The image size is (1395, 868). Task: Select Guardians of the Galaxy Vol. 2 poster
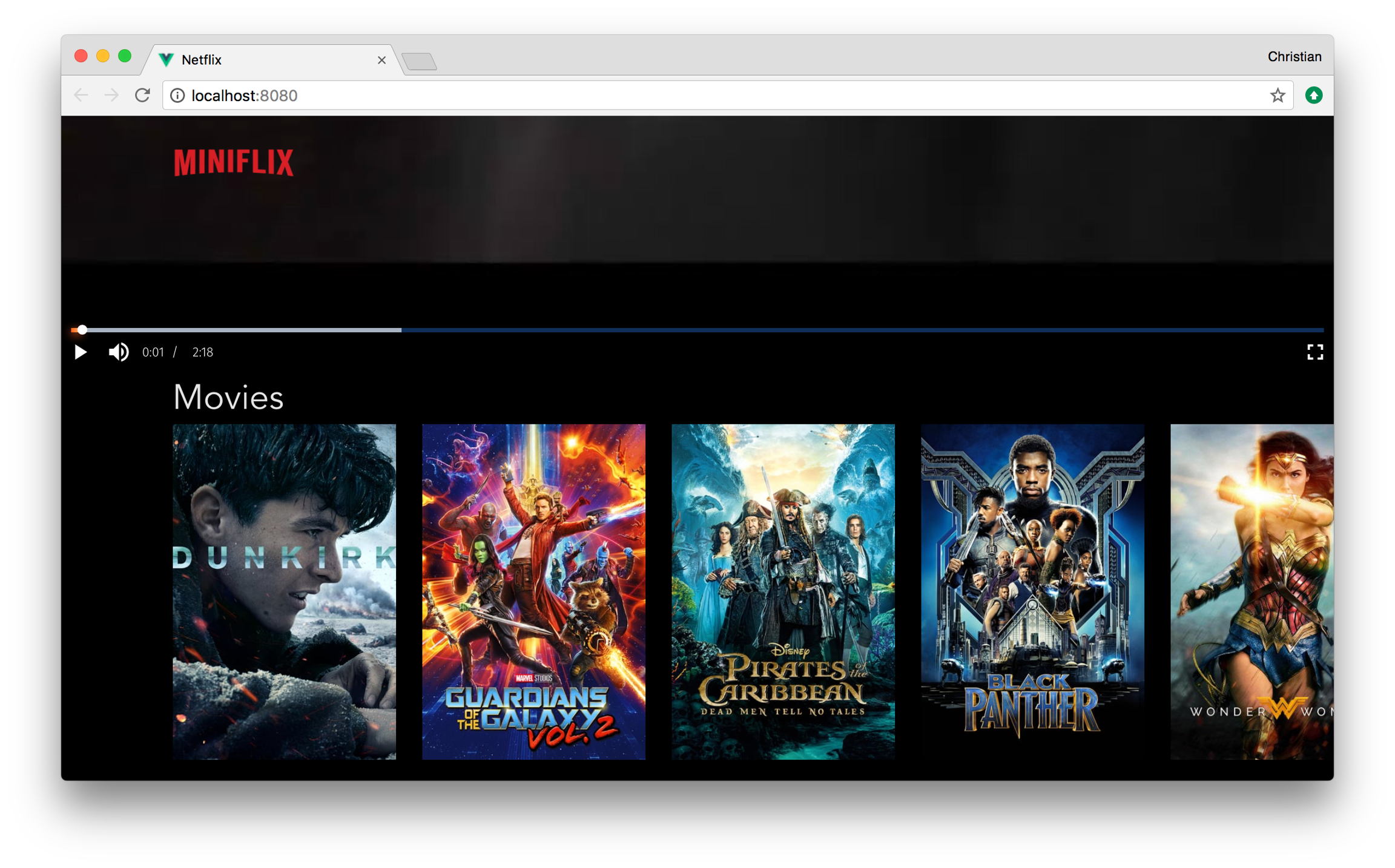(533, 591)
